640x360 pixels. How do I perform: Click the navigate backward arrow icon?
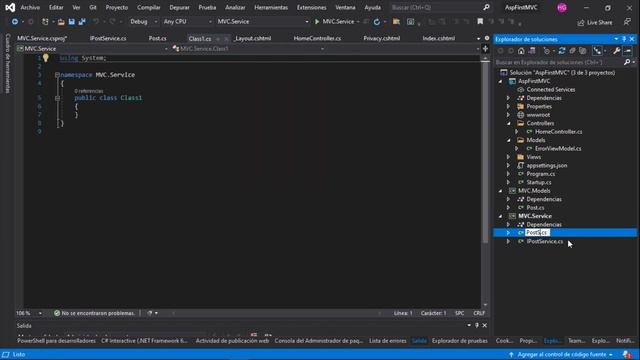click(x=14, y=22)
